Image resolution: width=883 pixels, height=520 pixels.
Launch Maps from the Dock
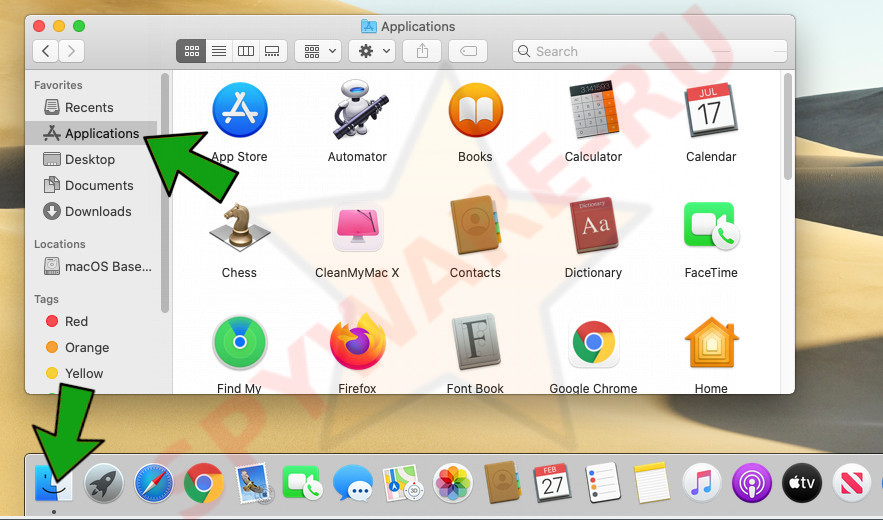coord(403,483)
